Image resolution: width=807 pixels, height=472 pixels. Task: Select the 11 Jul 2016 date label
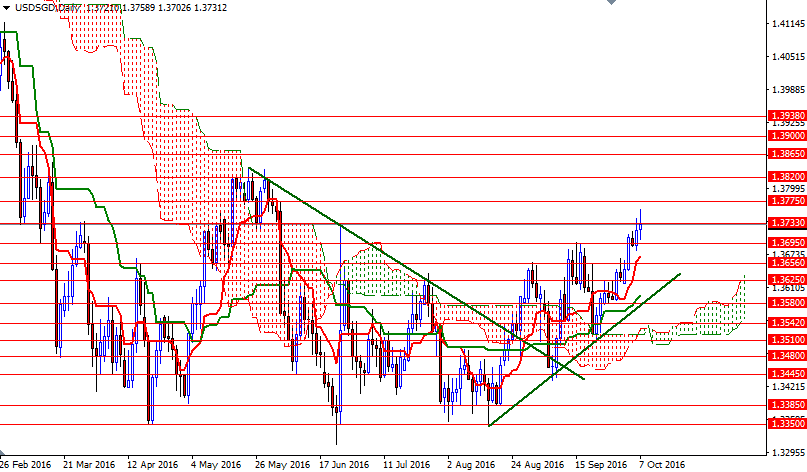pyautogui.click(x=407, y=465)
